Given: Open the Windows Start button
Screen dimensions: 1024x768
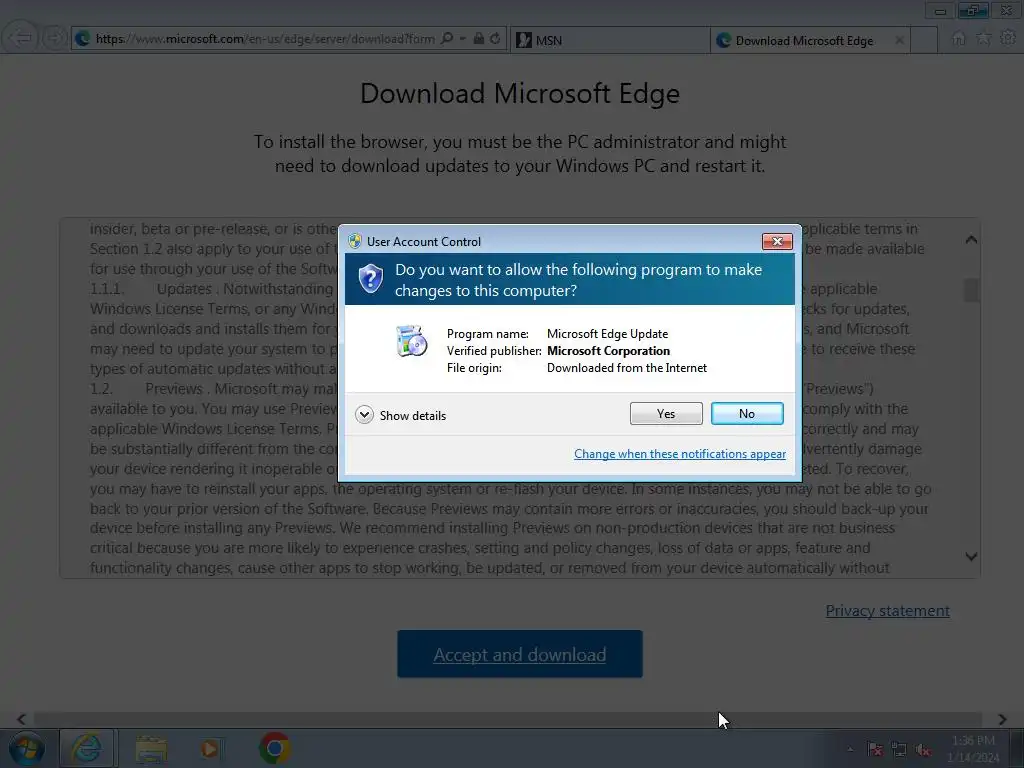Looking at the screenshot, I should click(x=27, y=748).
